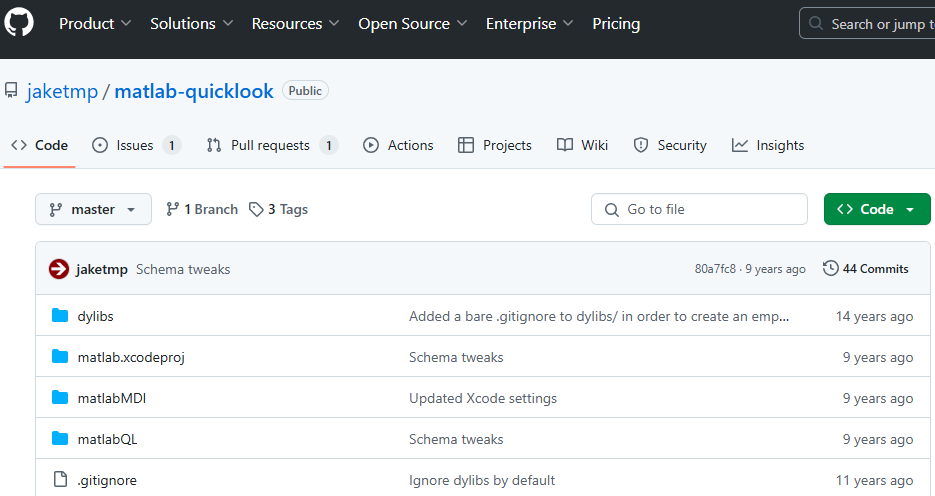Click the repository icon left of jaketmp
Image resolution: width=935 pixels, height=496 pixels.
[11, 91]
